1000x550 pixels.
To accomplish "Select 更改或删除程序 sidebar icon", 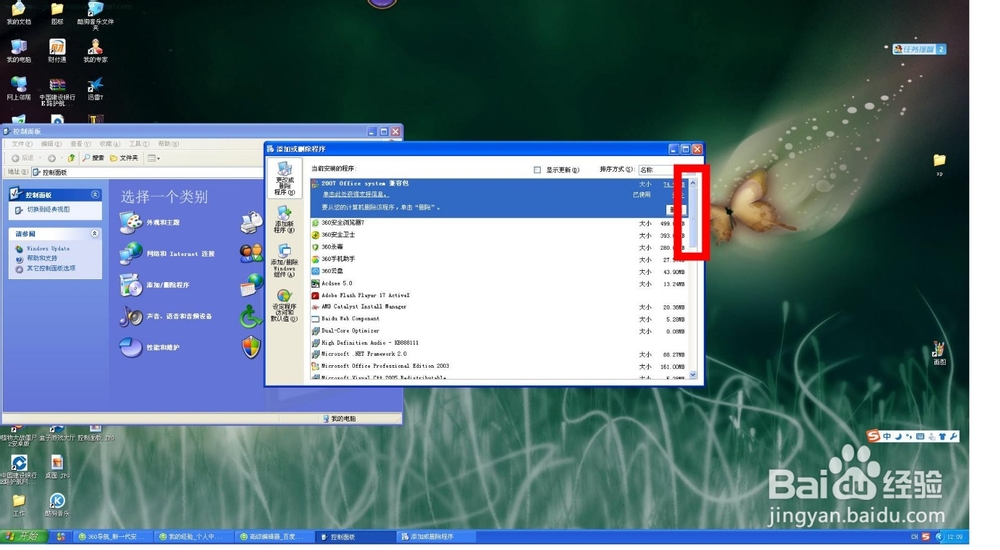I will (284, 178).
